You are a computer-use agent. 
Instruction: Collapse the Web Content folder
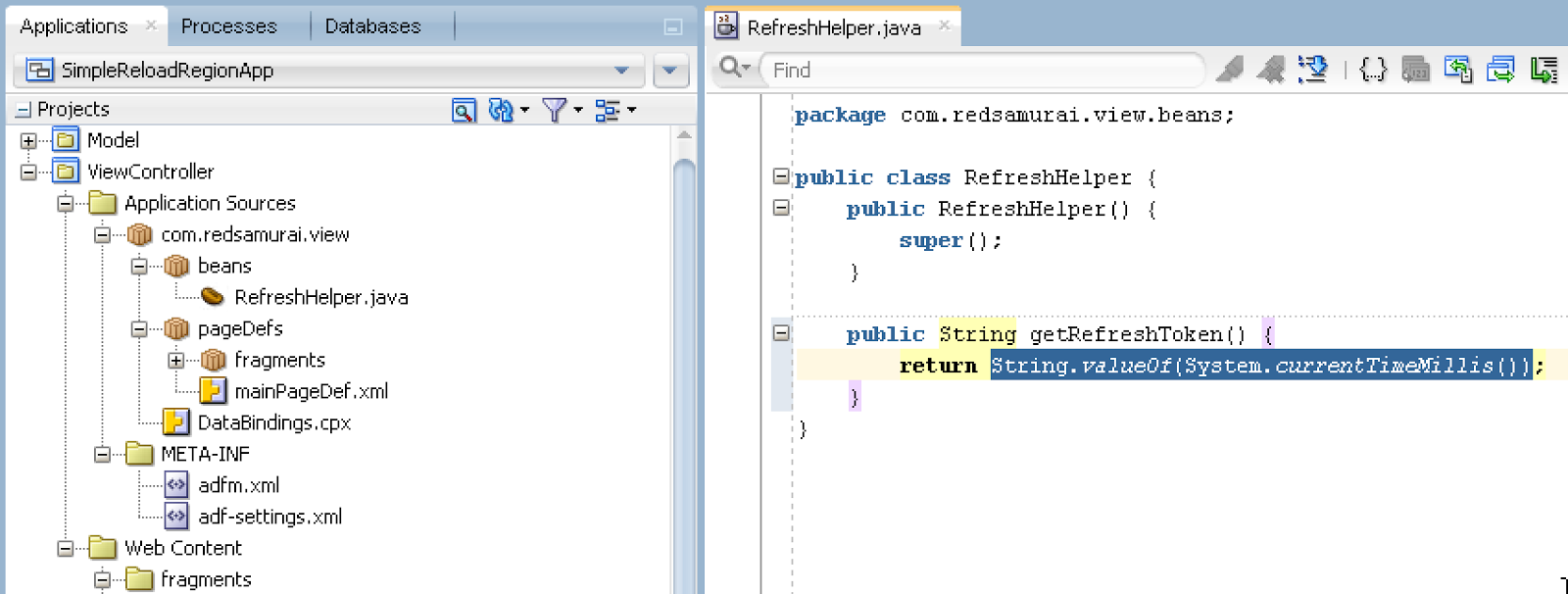(x=66, y=549)
